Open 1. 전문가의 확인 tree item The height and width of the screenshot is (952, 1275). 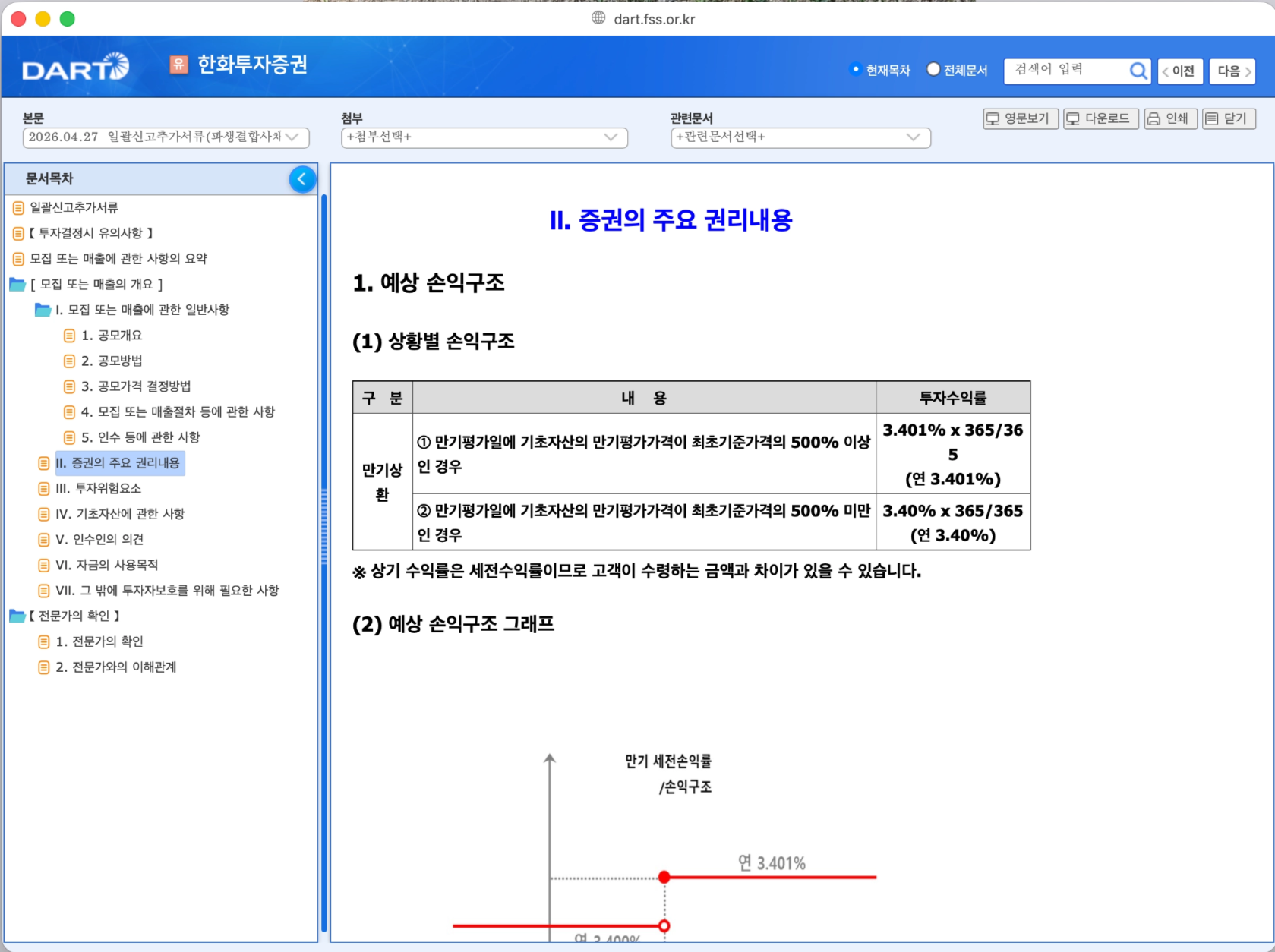coord(99,641)
